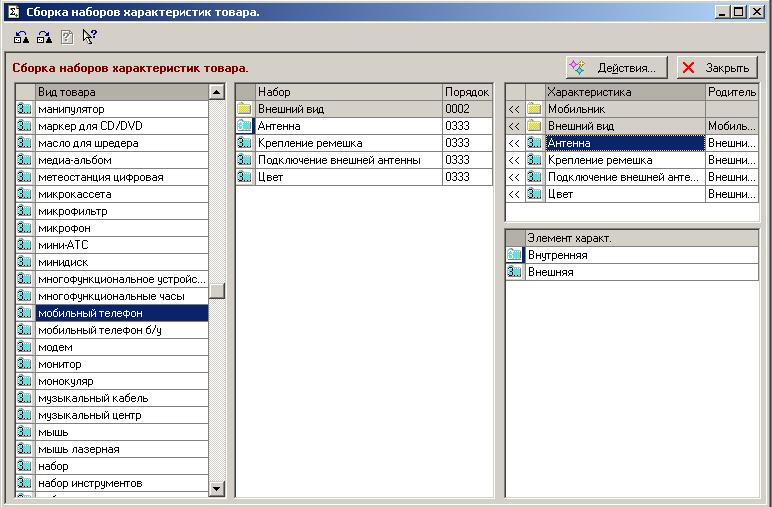Select монитор in the product type list
Viewport: 772px width, 507px height.
pyautogui.click(x=60, y=364)
